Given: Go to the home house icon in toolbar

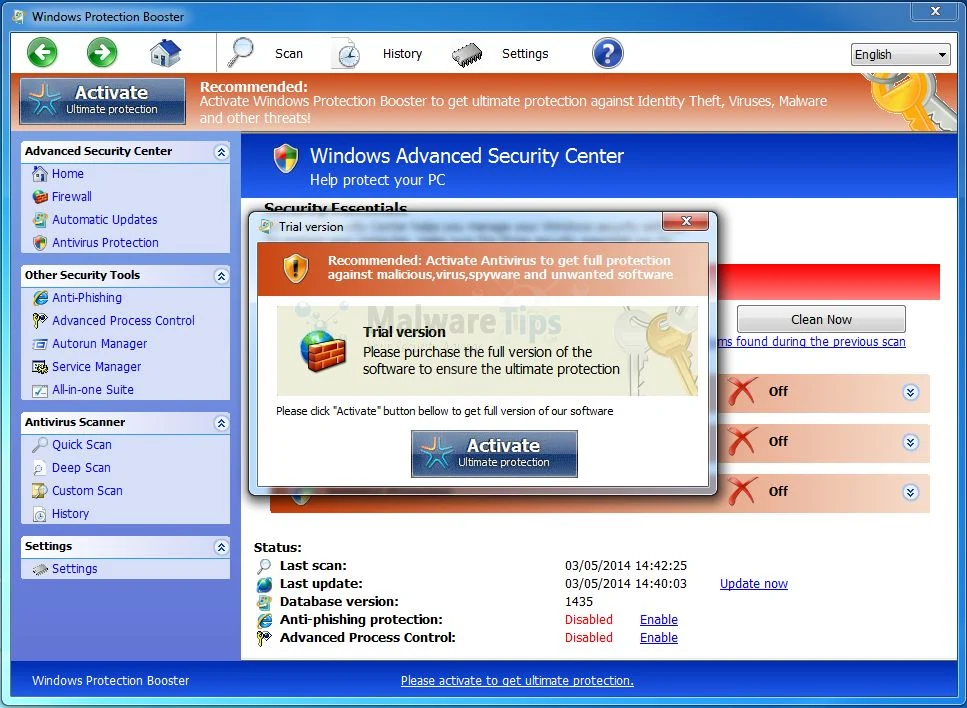Looking at the screenshot, I should click(x=165, y=53).
